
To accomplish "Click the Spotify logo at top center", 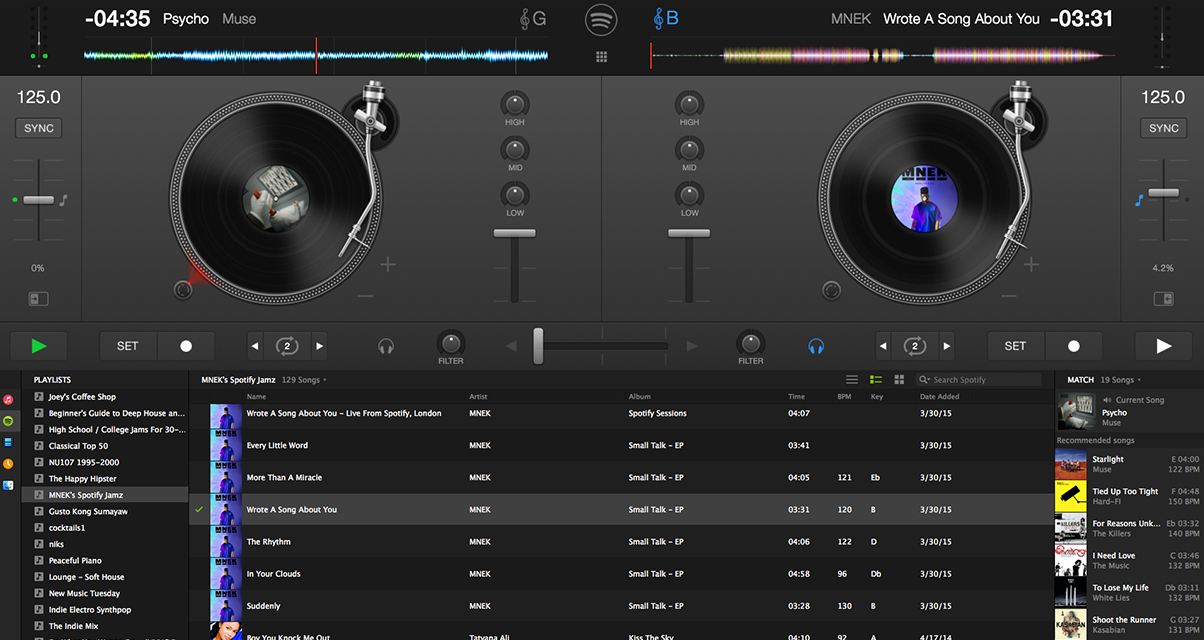I will [601, 19].
